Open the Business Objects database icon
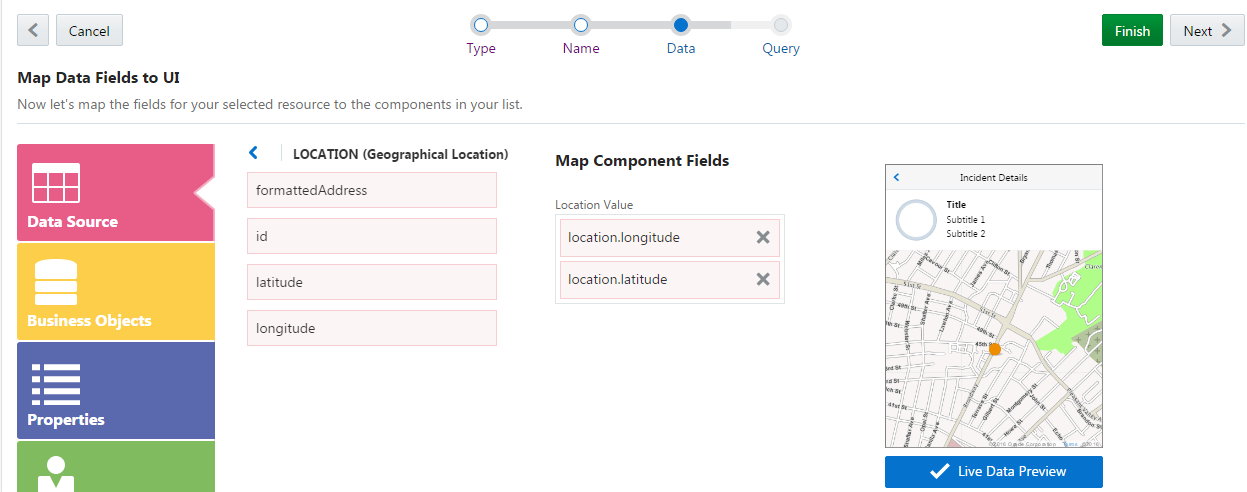Viewport: 1247px width, 492px height. 56,283
